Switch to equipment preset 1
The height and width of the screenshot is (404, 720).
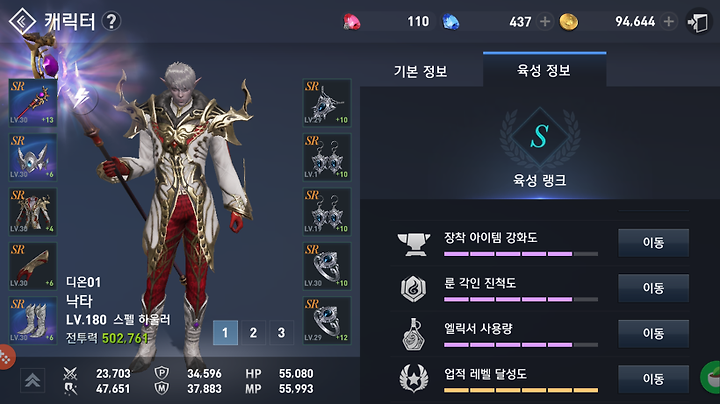(x=225, y=332)
